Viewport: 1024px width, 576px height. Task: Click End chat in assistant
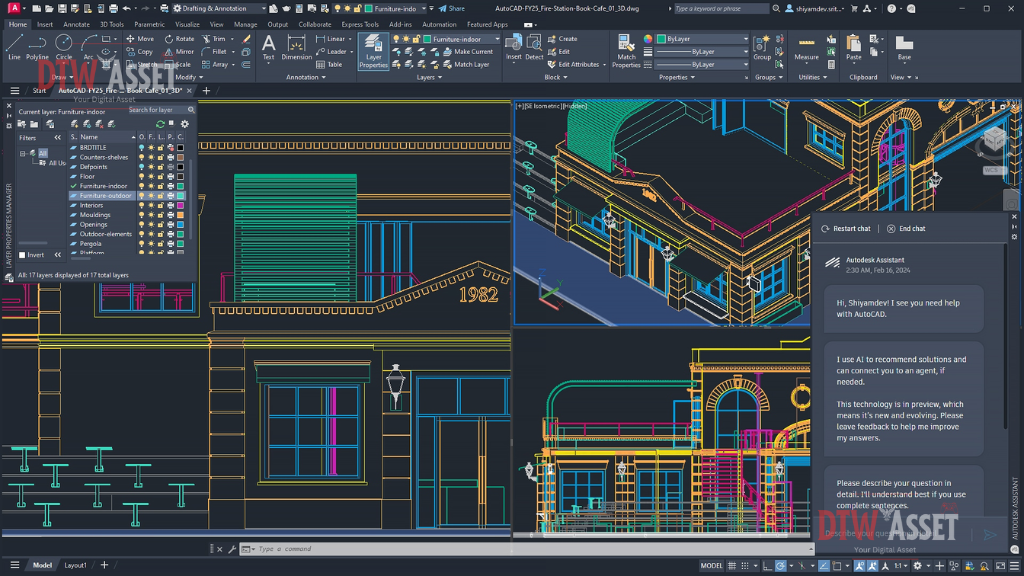coord(906,229)
